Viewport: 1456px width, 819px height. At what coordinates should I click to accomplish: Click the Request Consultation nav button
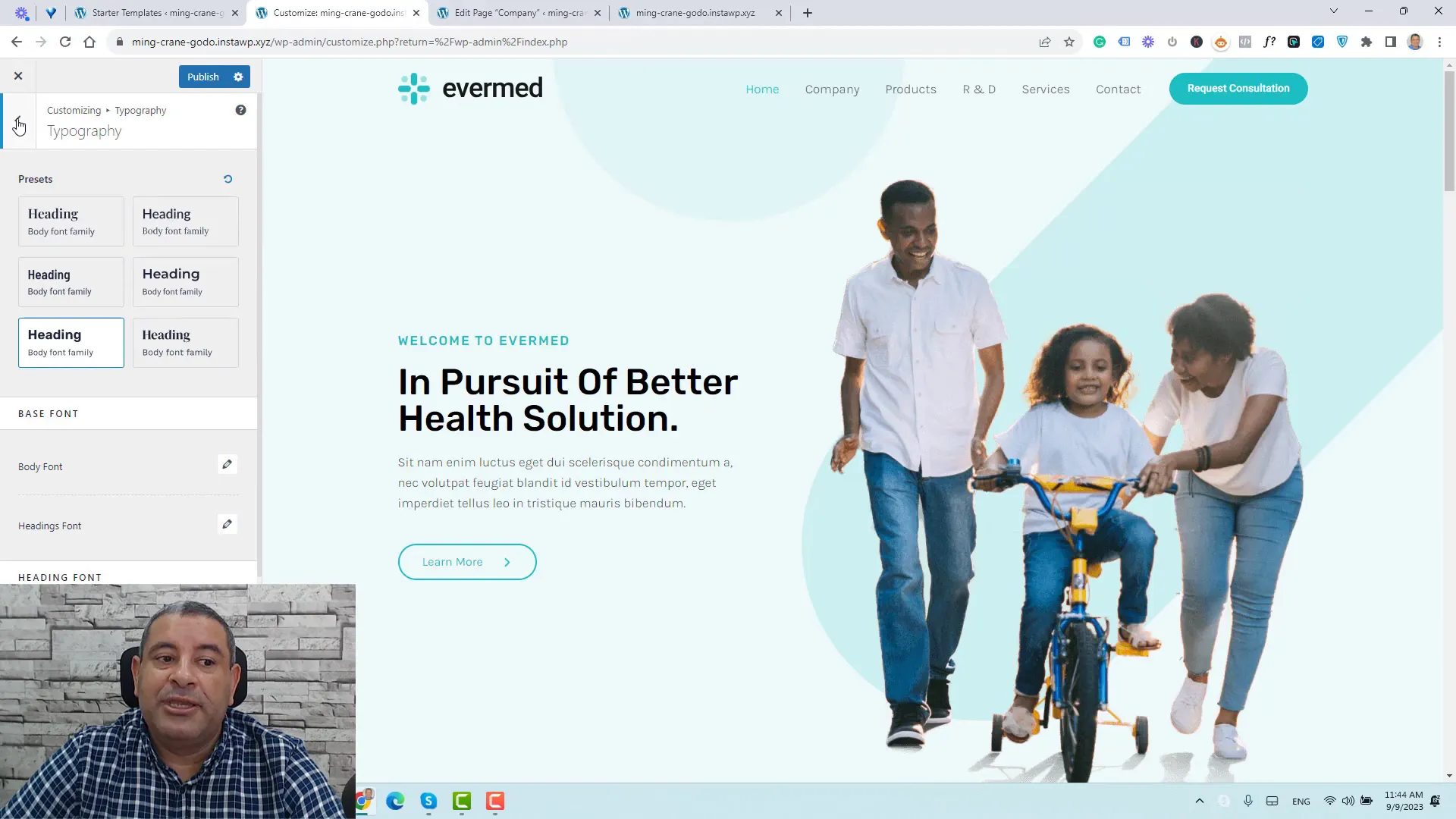[x=1238, y=89]
